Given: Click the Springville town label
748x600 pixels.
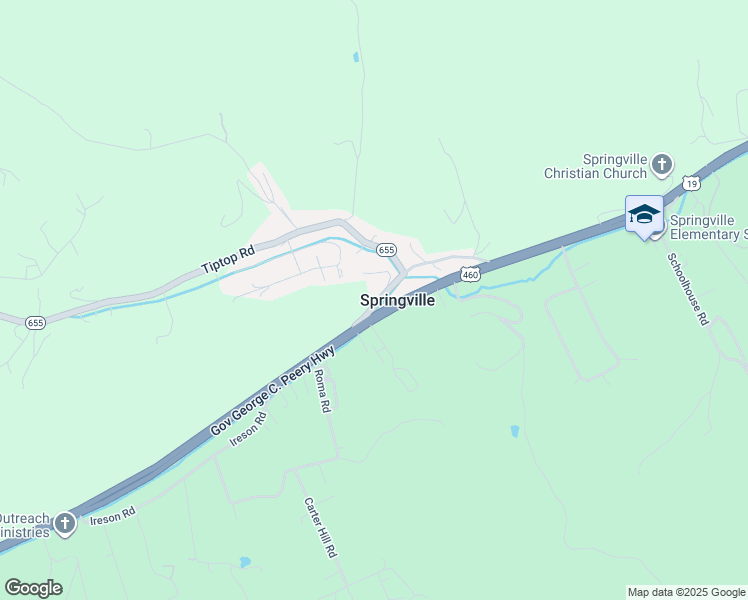Looking at the screenshot, I should pyautogui.click(x=397, y=300).
